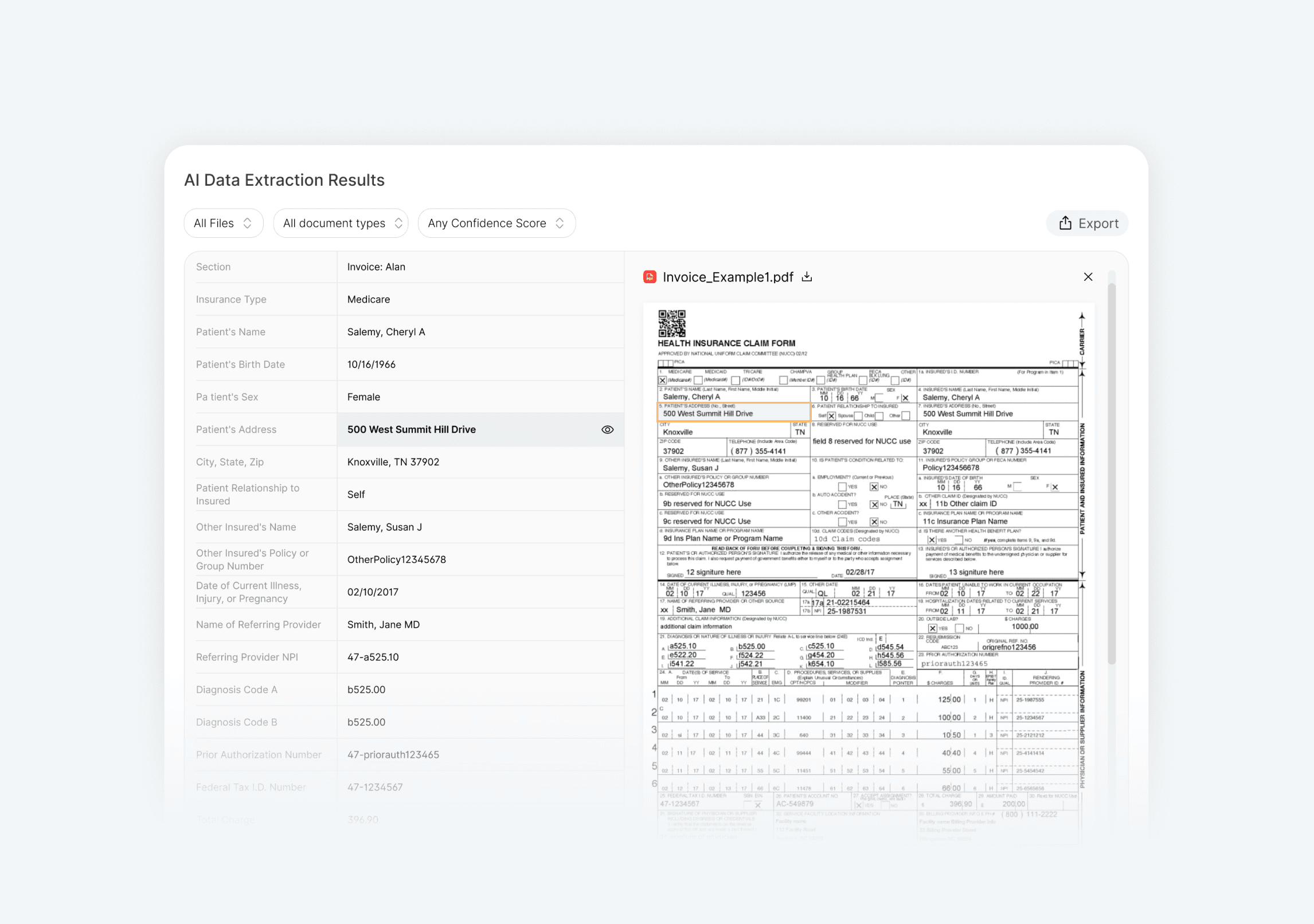Open the Any Confidence Score filter
Image resolution: width=1314 pixels, height=924 pixels.
click(487, 223)
